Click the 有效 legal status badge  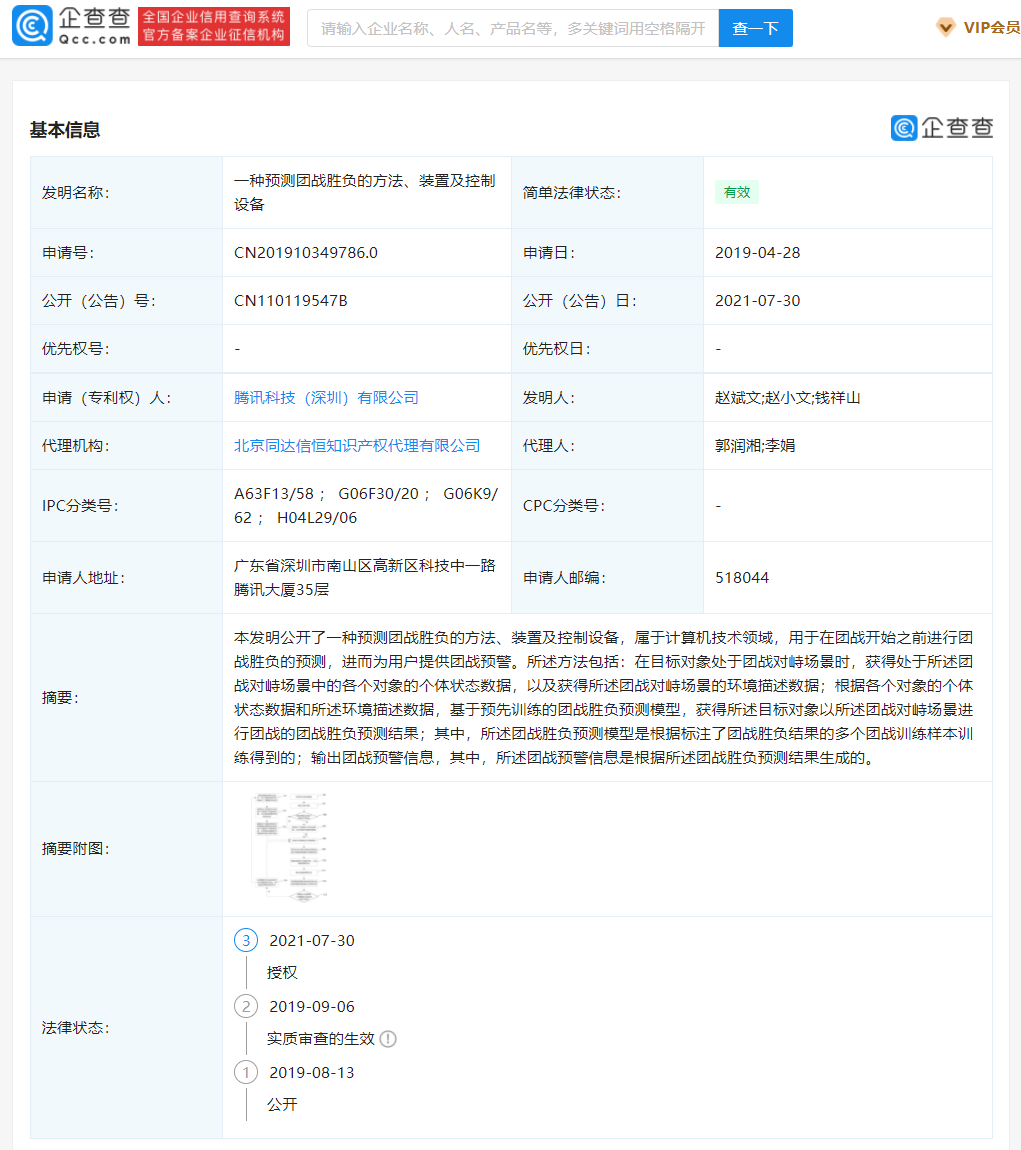point(737,192)
